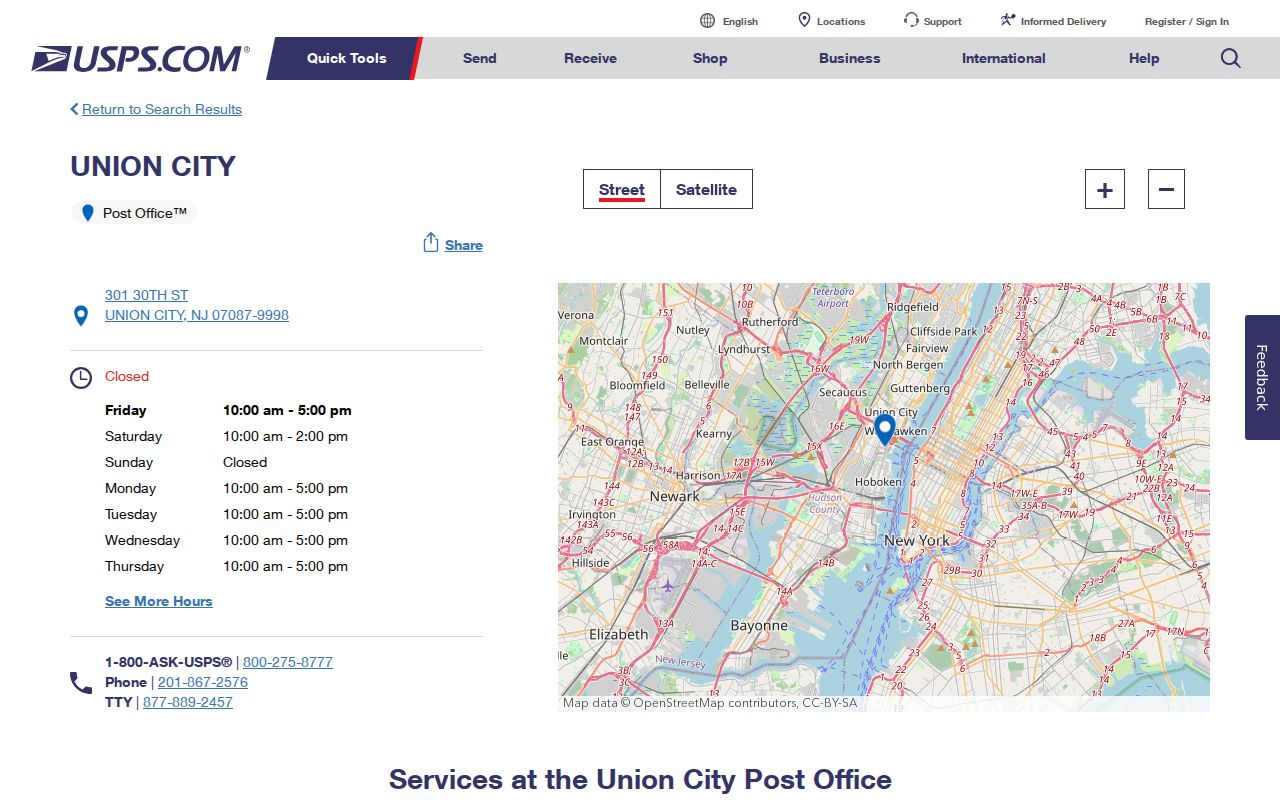Image resolution: width=1280 pixels, height=800 pixels.
Task: Click the back chevron beside Return link
Action: click(74, 109)
